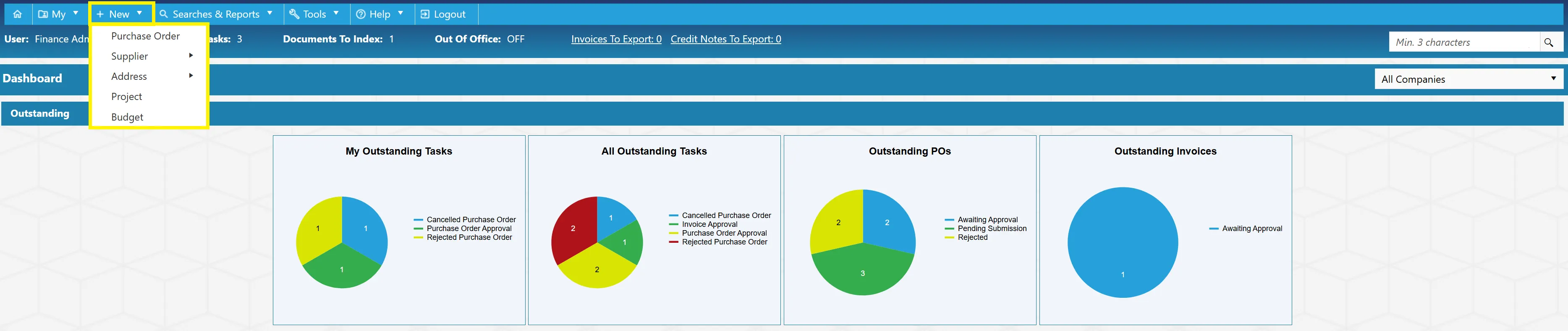Open the My menu
The image size is (1568, 331).
click(x=58, y=14)
